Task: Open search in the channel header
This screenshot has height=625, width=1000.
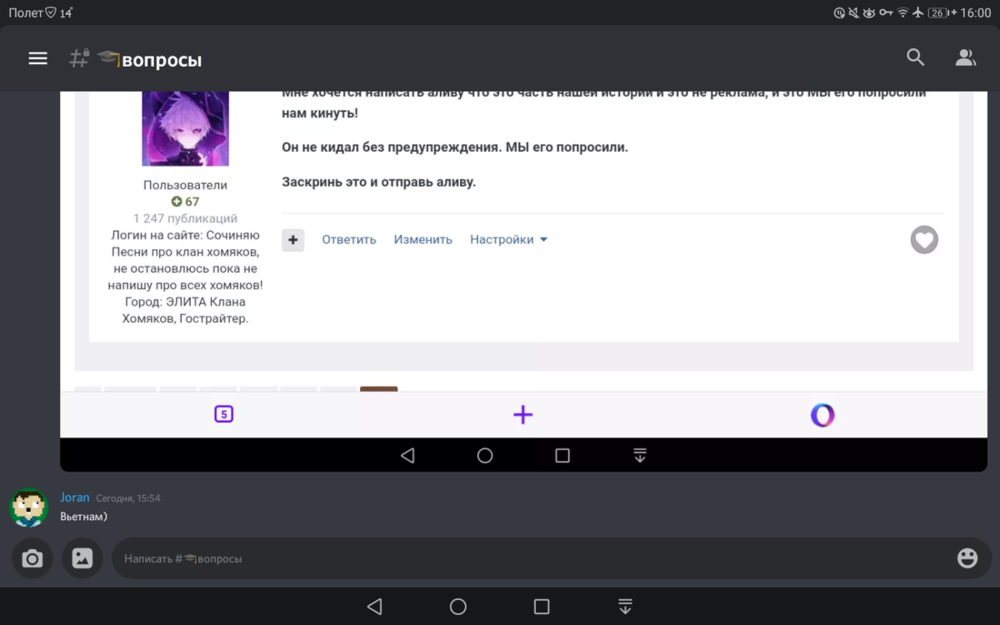Action: click(x=915, y=57)
